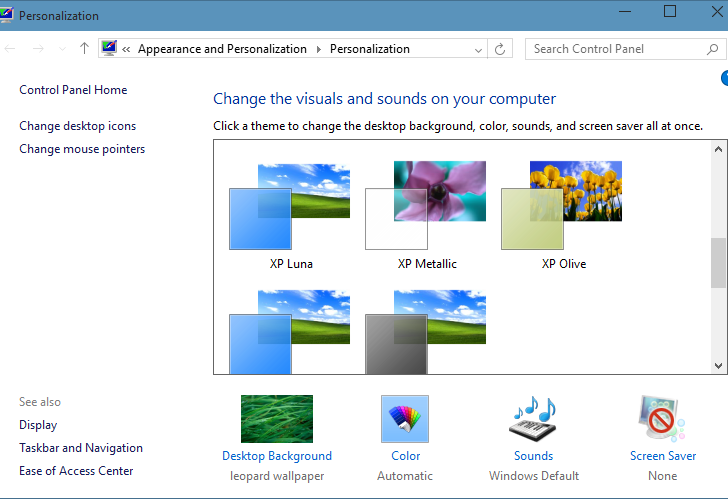Screen dimensions: 728x499
Task: Click the theme list scrollbar thumb
Action: 718,263
